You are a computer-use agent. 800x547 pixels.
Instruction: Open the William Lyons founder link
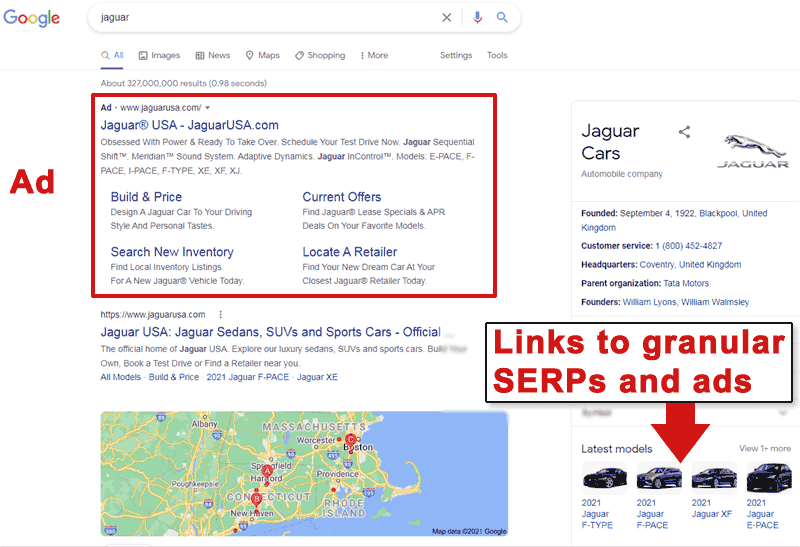(x=650, y=303)
